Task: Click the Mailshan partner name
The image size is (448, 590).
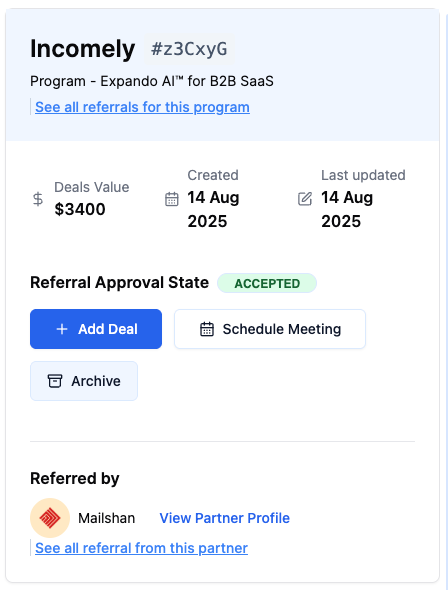Action: point(106,518)
